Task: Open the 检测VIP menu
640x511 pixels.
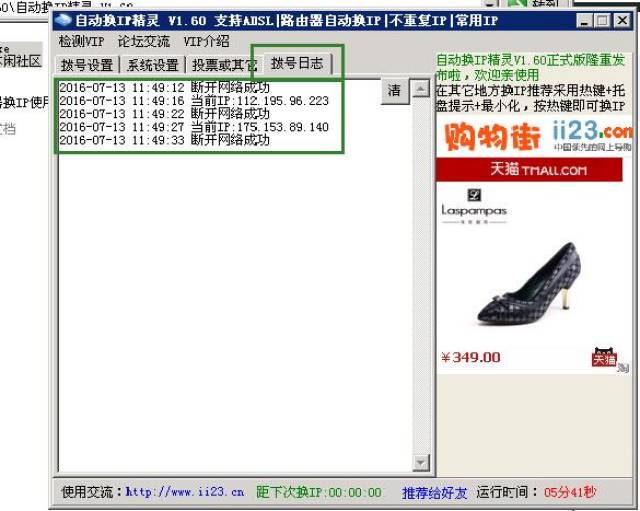Action: (x=81, y=41)
